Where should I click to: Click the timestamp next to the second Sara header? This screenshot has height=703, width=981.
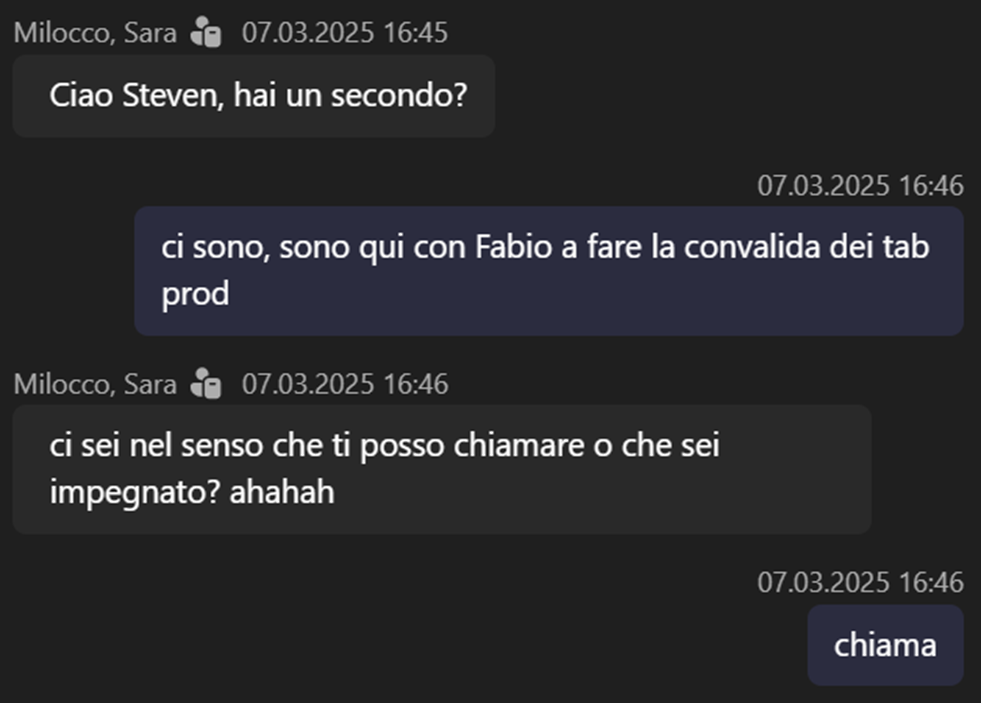(345, 384)
